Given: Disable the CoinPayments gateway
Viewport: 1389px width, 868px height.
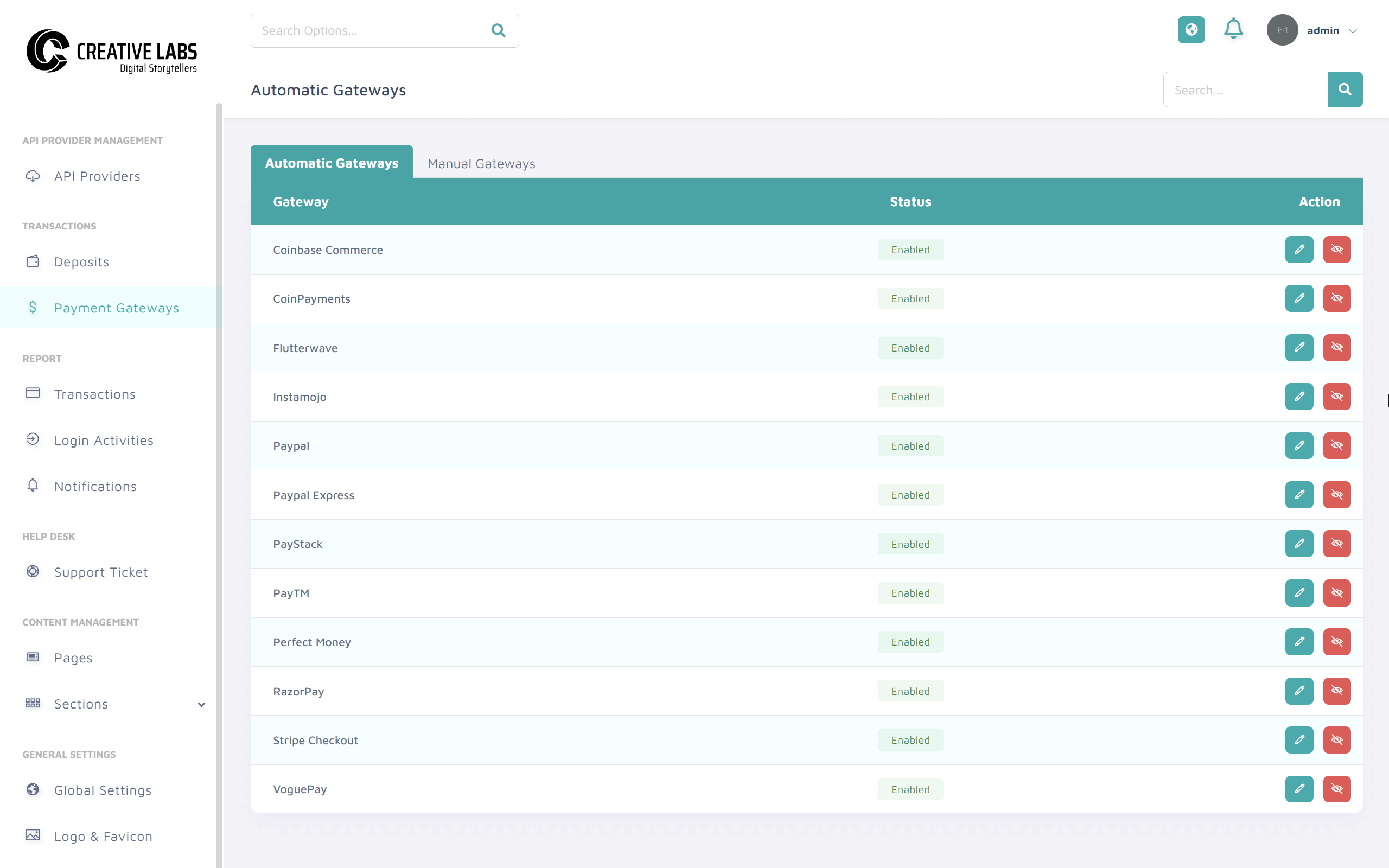Looking at the screenshot, I should (x=1337, y=298).
